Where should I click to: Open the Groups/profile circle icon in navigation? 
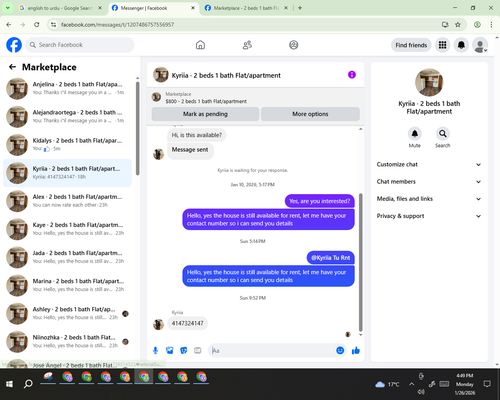[x=294, y=45]
